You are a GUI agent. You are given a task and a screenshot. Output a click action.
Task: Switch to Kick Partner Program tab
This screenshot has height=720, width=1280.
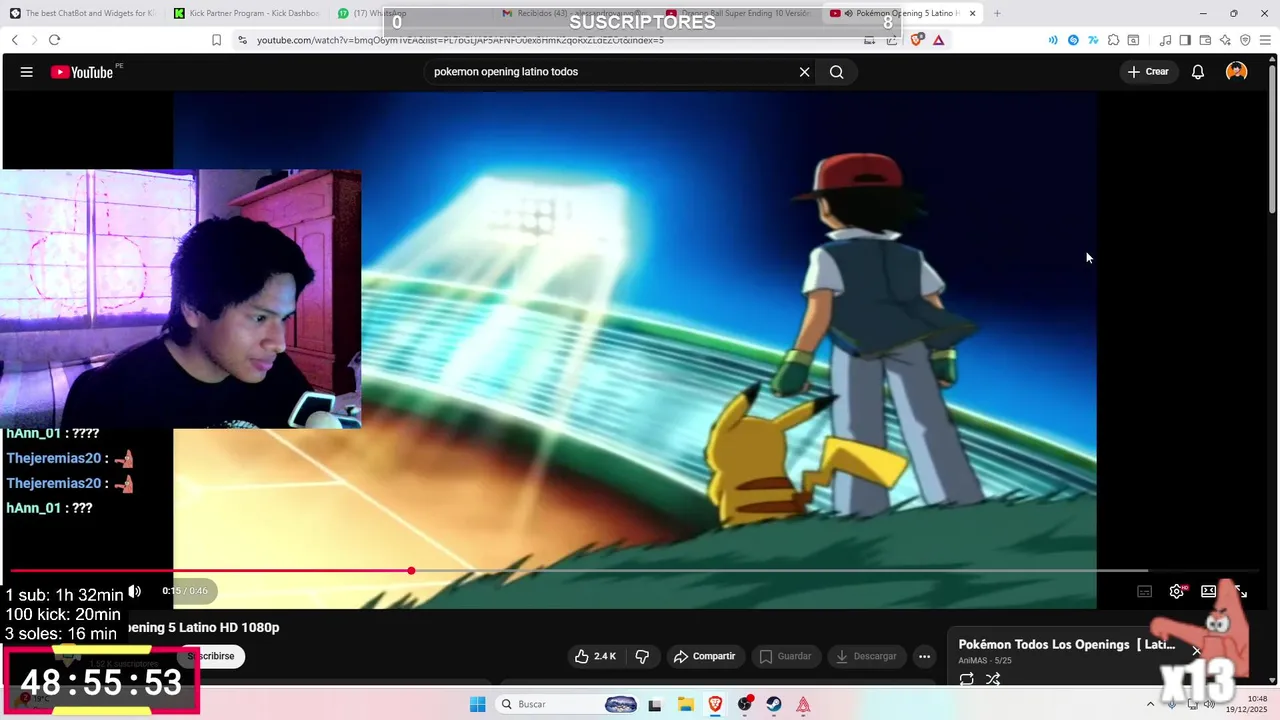246,14
